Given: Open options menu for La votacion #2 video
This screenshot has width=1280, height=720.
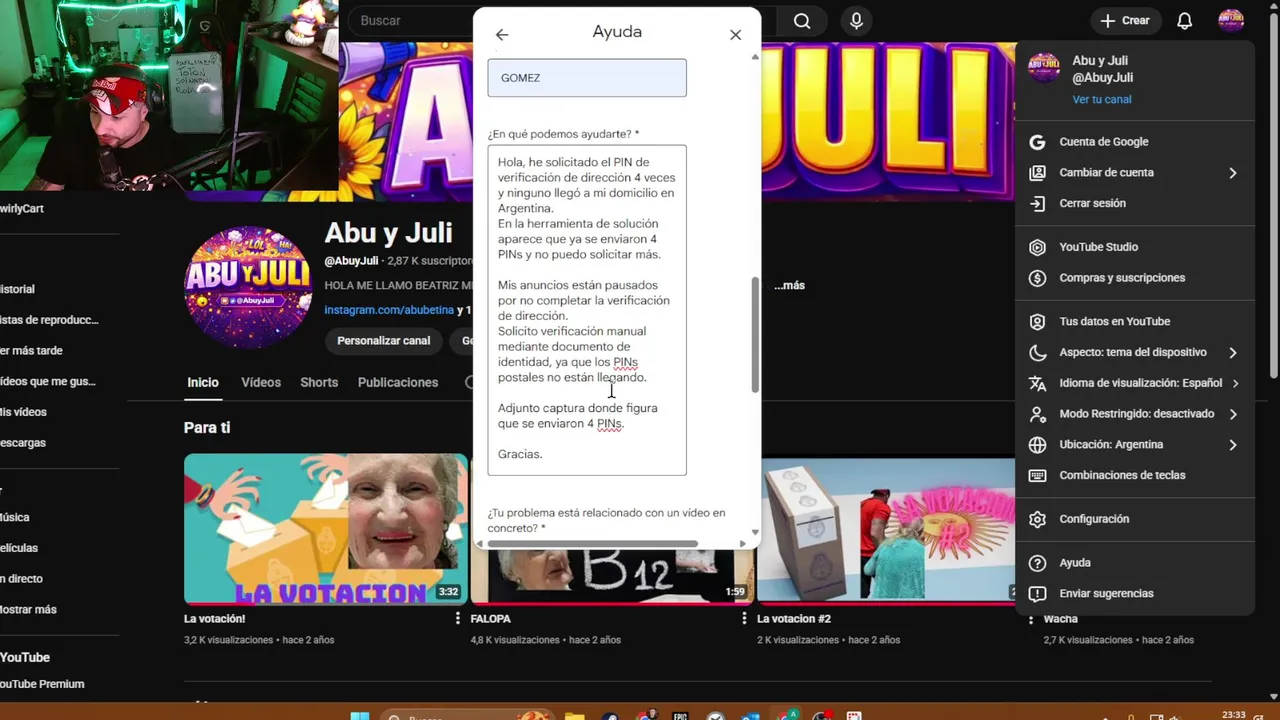Looking at the screenshot, I should point(1030,619).
